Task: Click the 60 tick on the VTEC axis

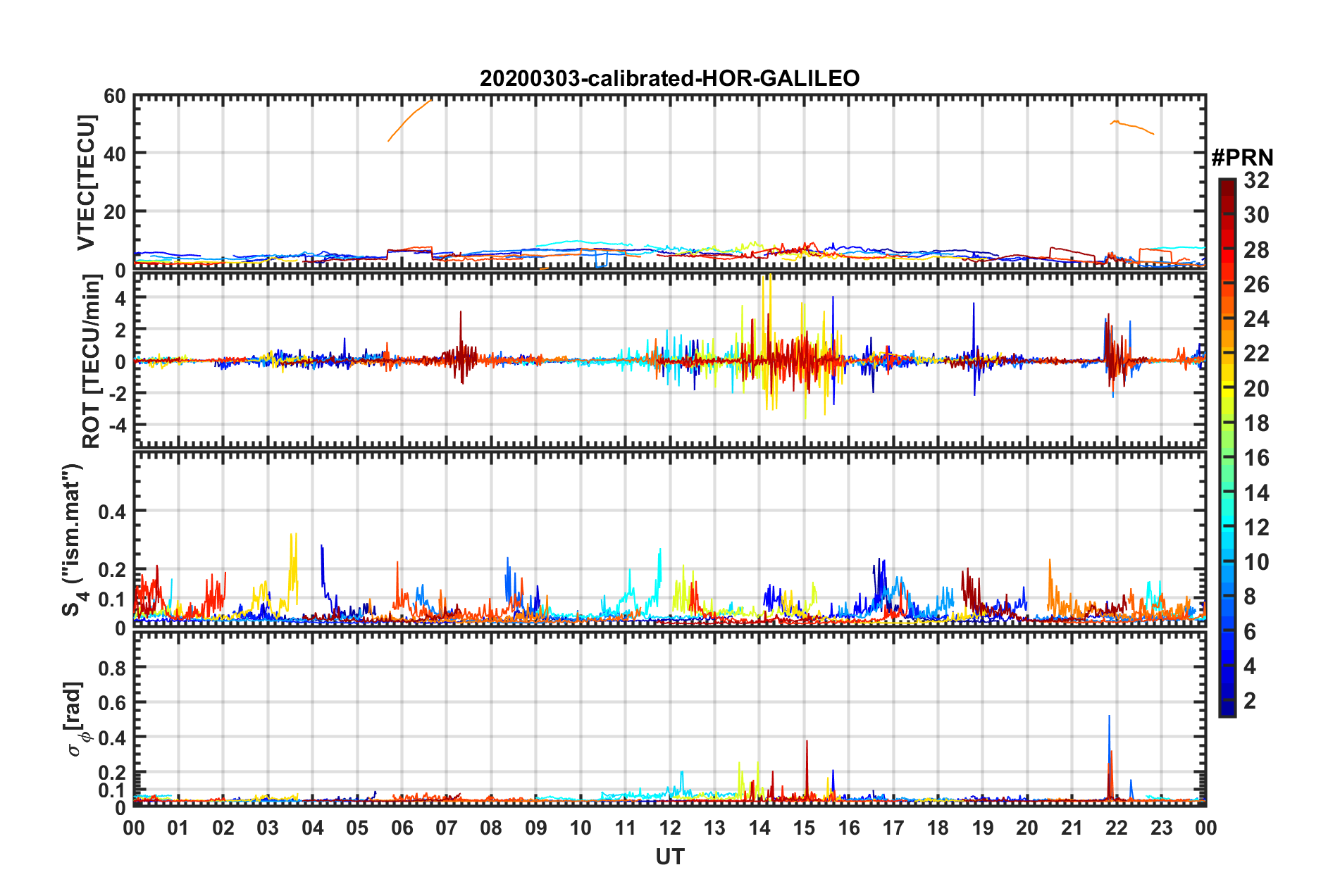Action: [115, 96]
